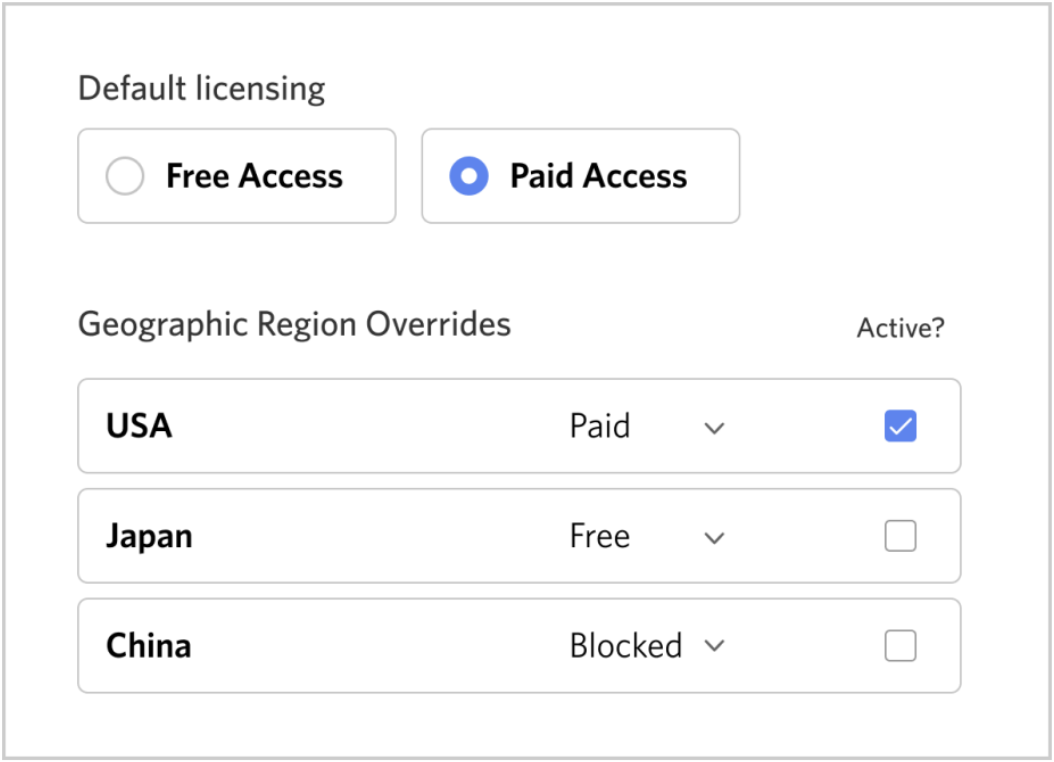The height and width of the screenshot is (762, 1054).
Task: Click the Geographic Region Overrides heading
Action: pyautogui.click(x=294, y=324)
